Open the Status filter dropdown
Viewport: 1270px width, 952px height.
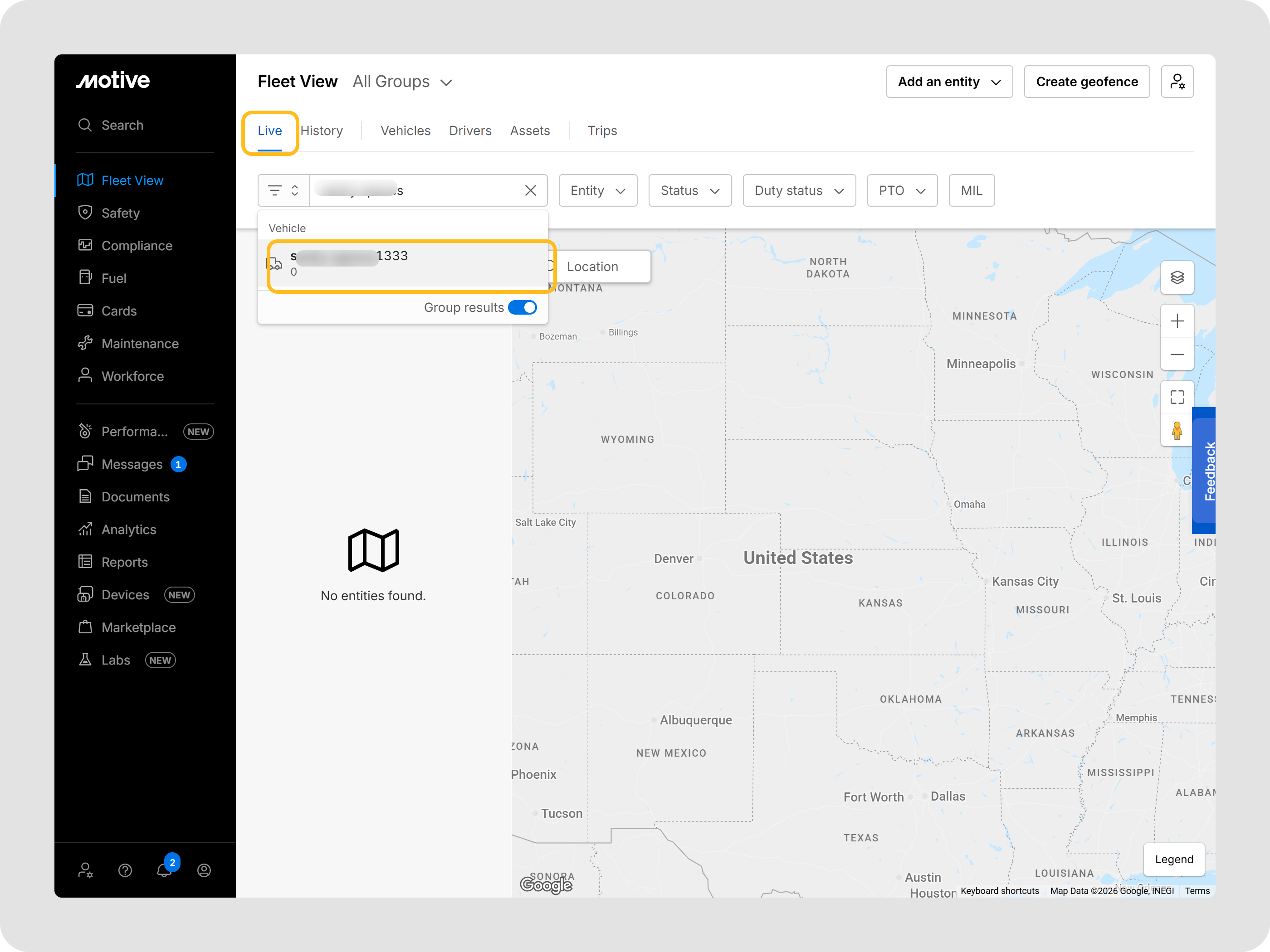690,190
